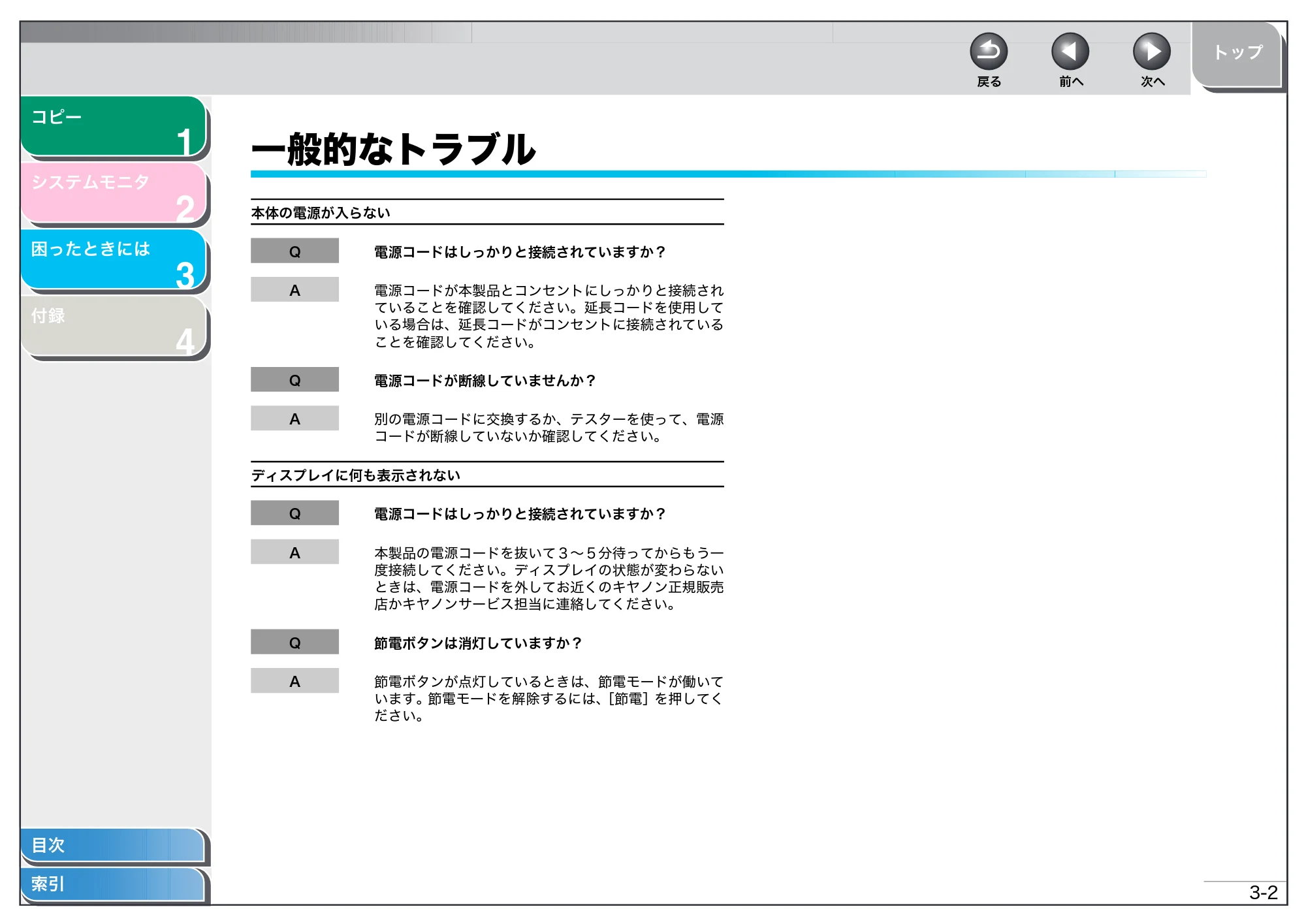Click section title ディスプレイに何も表示されない

(x=356, y=475)
